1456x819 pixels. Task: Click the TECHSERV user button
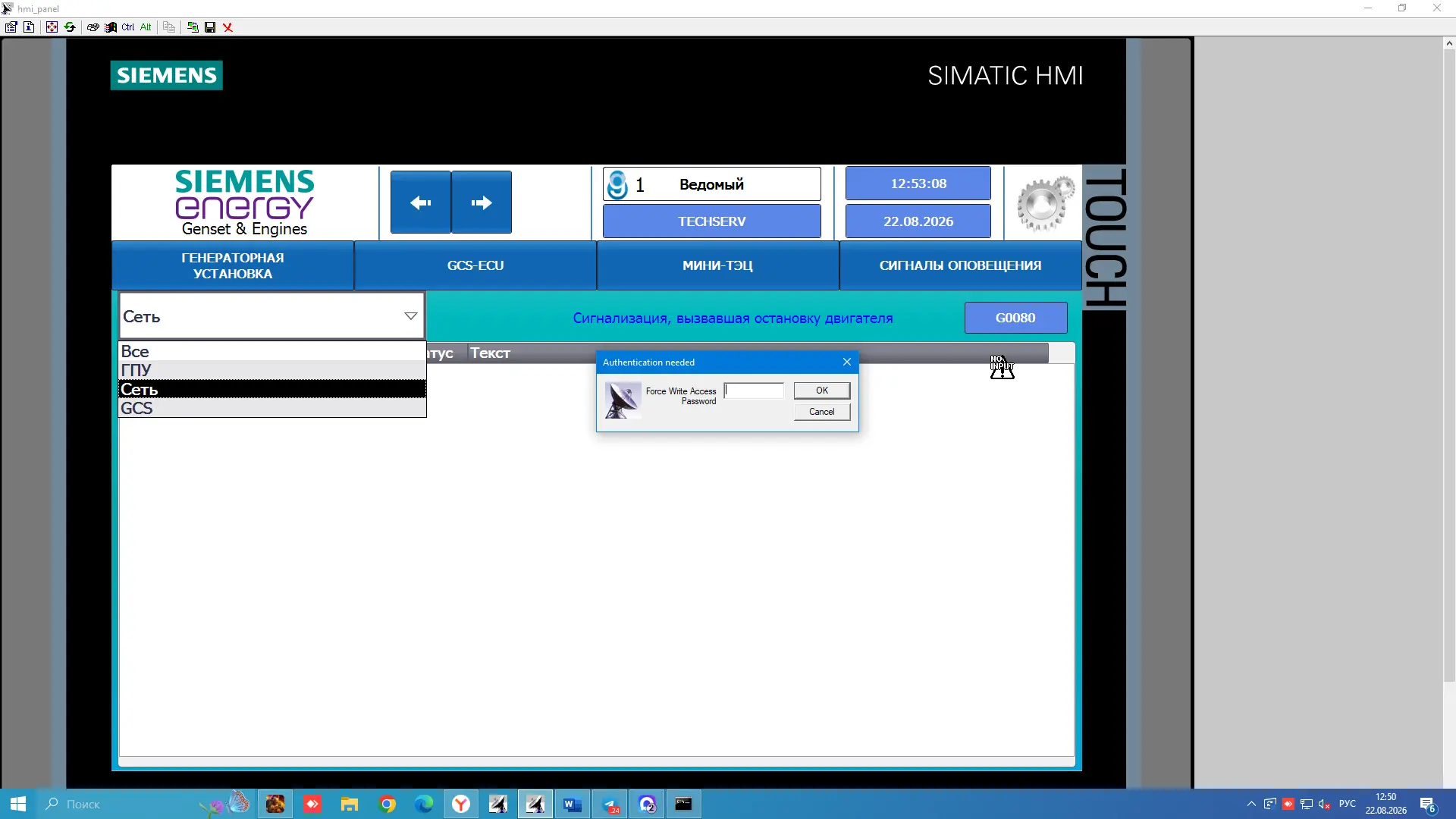(712, 221)
